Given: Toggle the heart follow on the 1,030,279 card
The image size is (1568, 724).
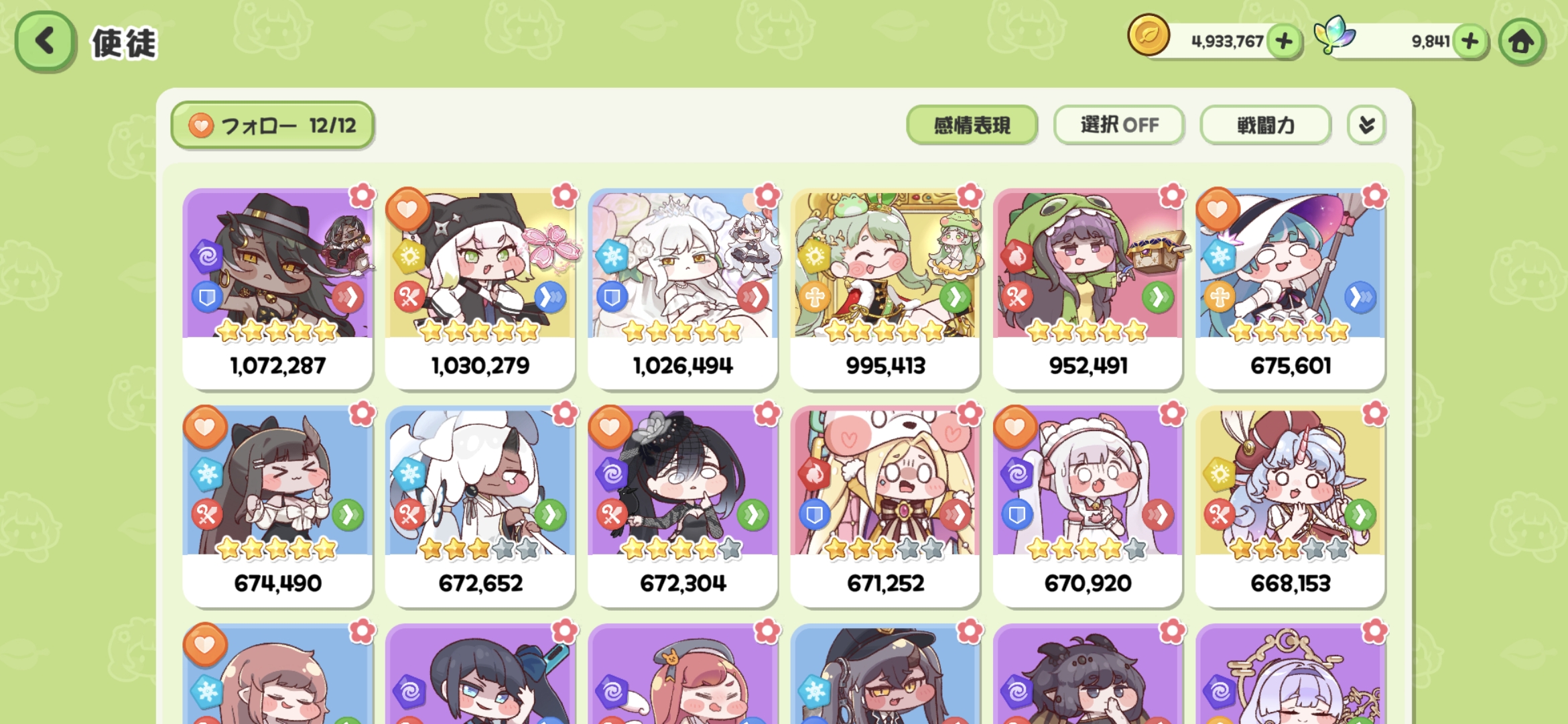Looking at the screenshot, I should point(407,210).
